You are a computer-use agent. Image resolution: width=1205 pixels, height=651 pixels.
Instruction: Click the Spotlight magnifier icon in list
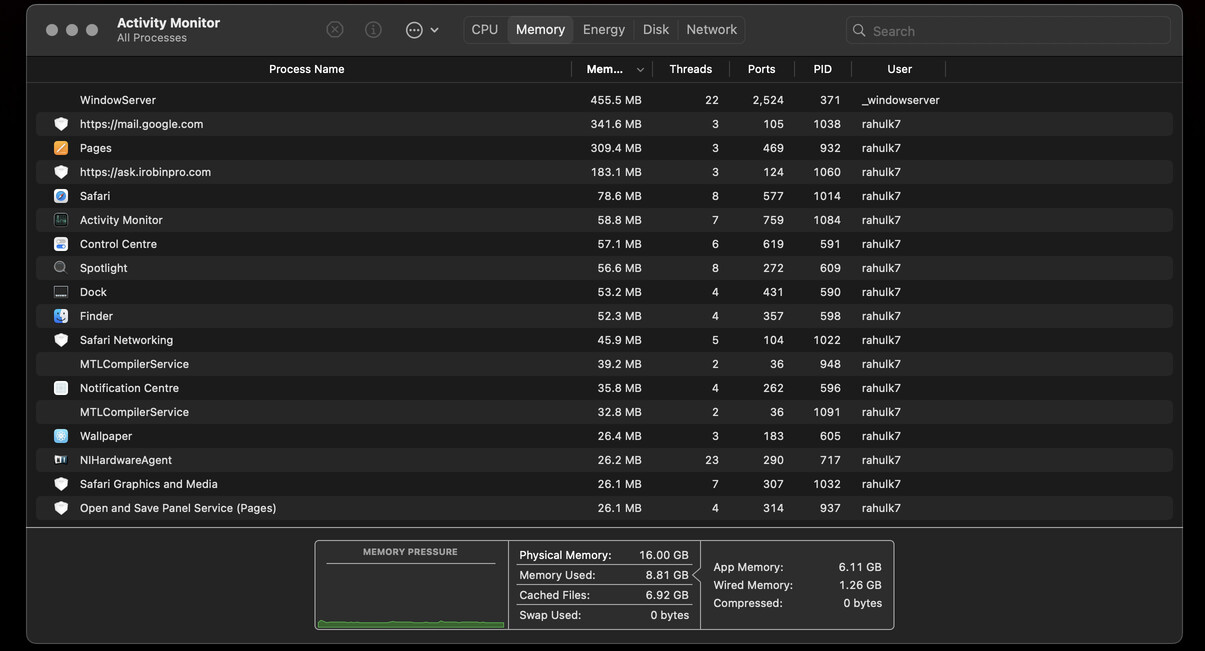[x=61, y=268]
